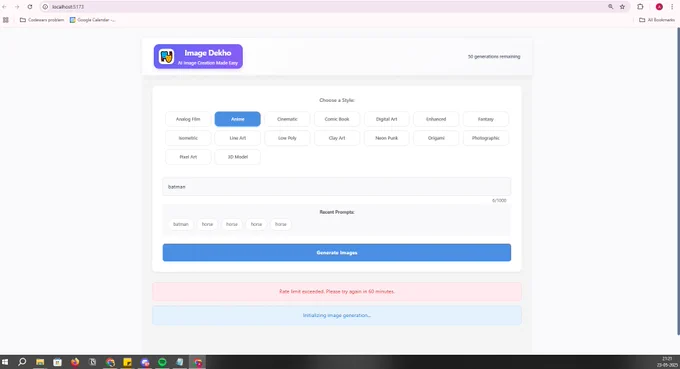Switch to the Neon Punk style

386,138
